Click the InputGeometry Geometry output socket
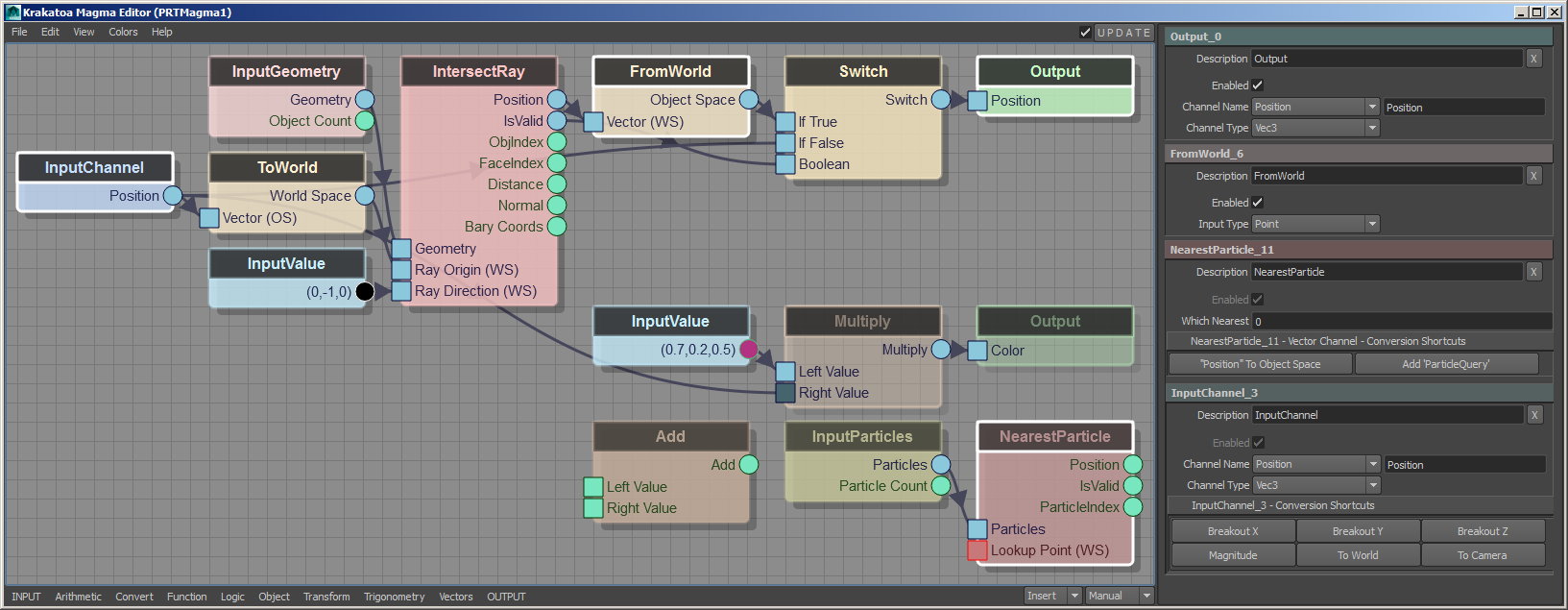This screenshot has width=1568, height=610. click(x=365, y=100)
